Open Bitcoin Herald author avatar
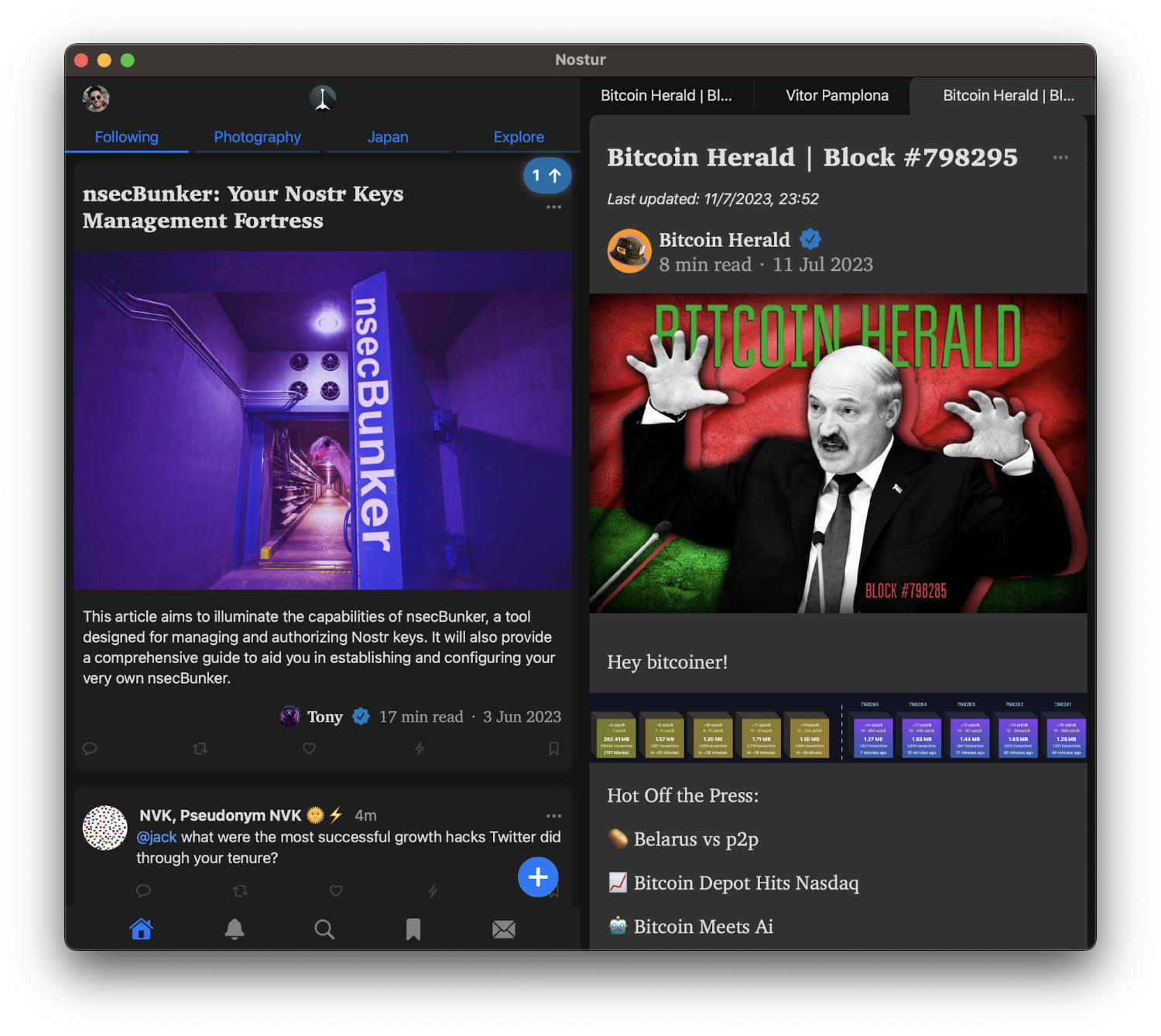This screenshot has height=1036, width=1161. (x=629, y=251)
